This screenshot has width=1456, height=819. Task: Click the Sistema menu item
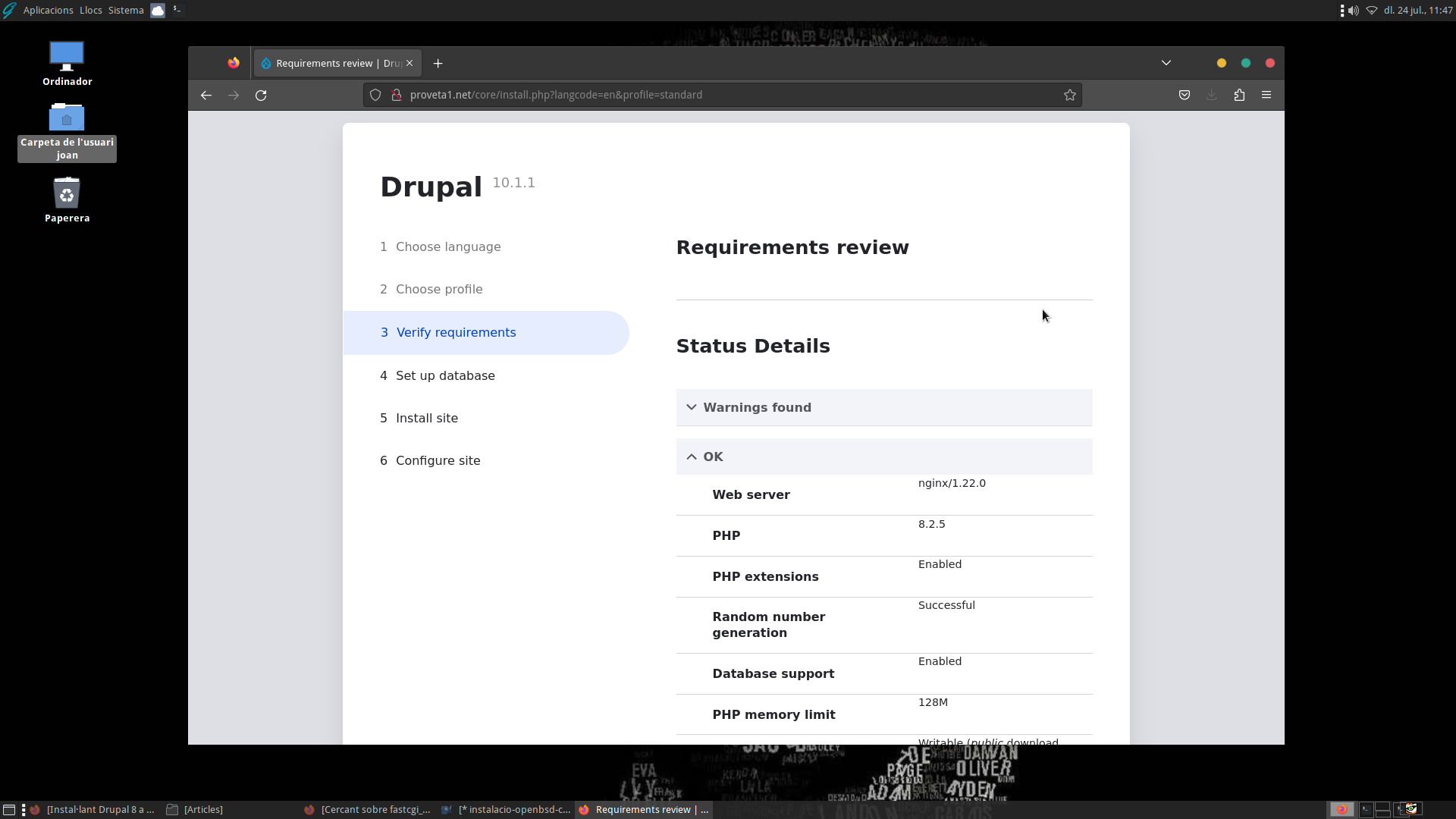126,9
